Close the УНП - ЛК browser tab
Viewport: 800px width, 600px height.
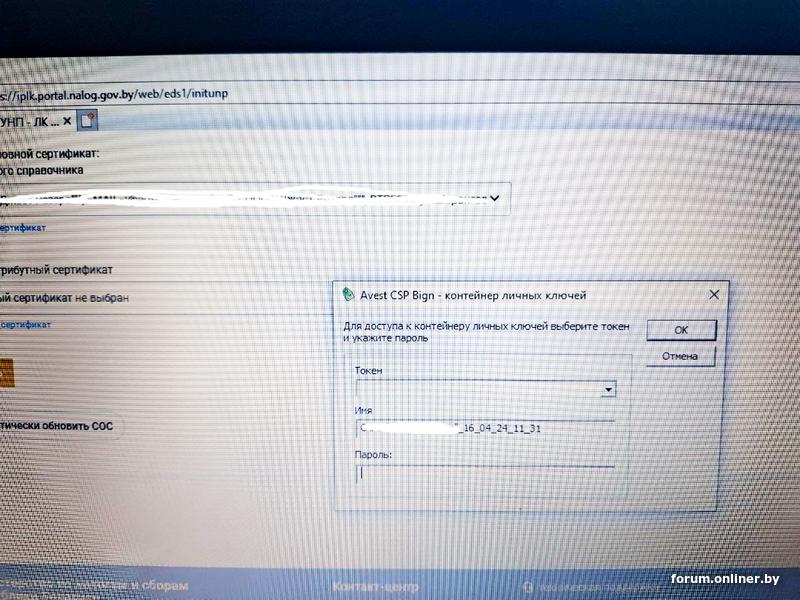67,121
